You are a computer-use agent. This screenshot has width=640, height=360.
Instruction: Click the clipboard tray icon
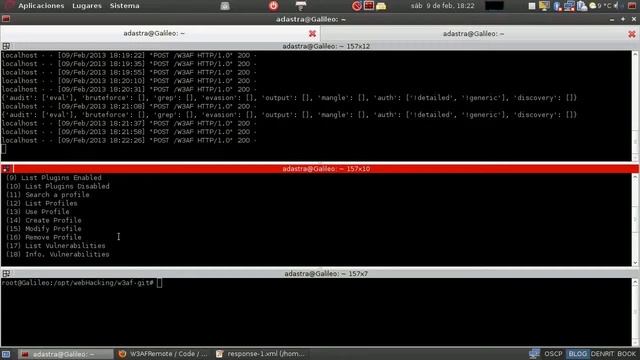coord(582,6)
